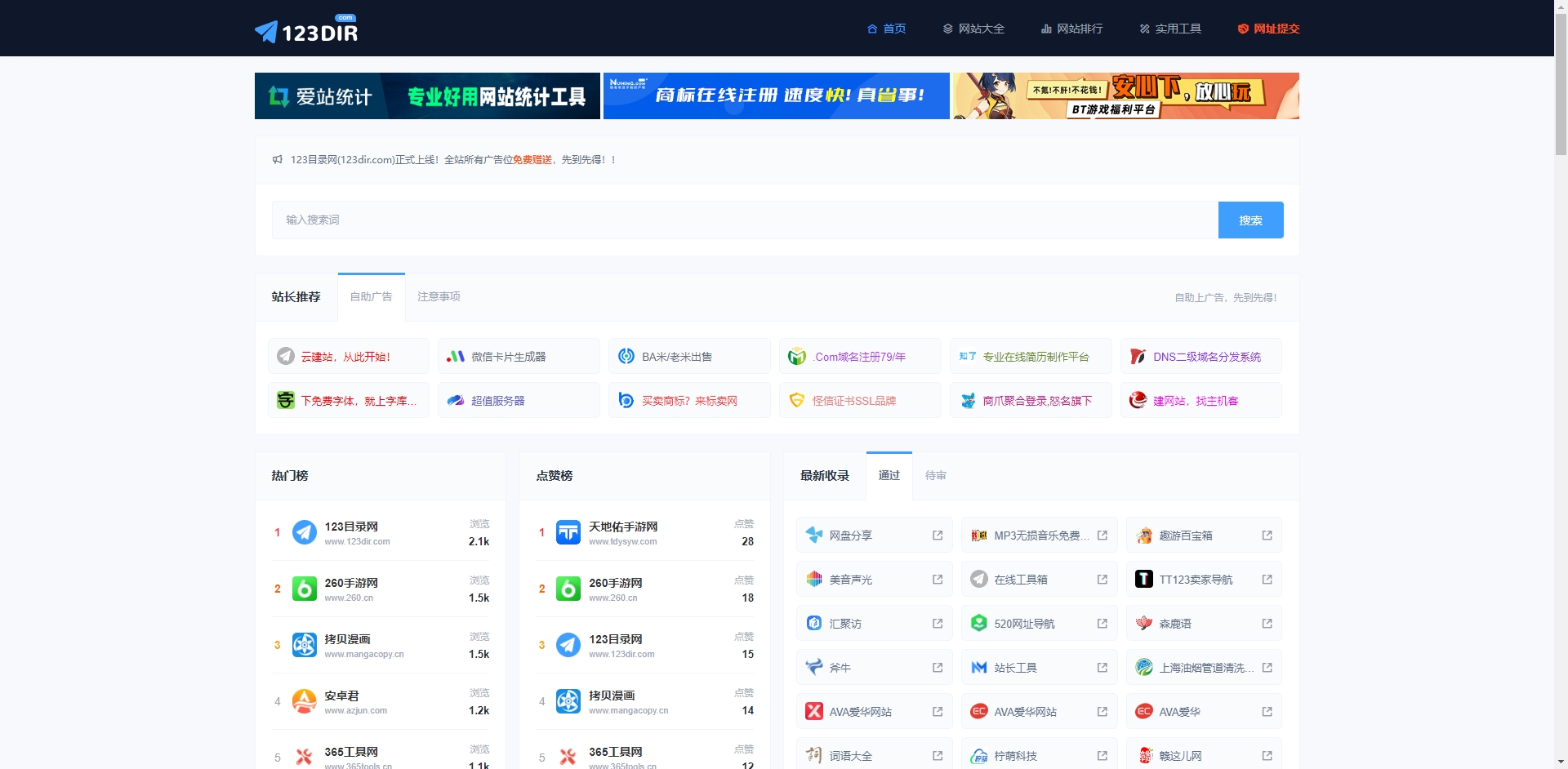Select the 待审 tab
The height and width of the screenshot is (769, 1568).
tap(936, 475)
